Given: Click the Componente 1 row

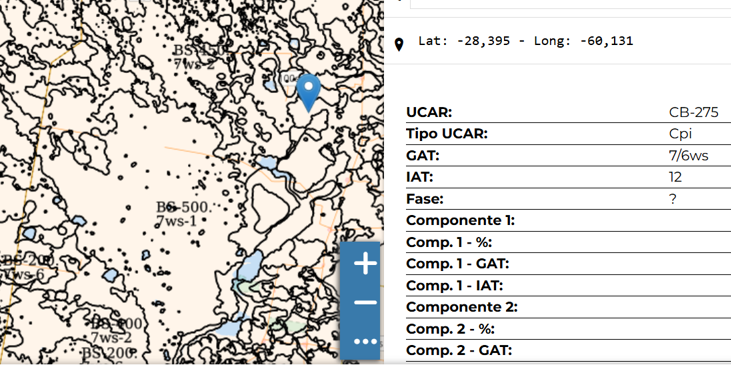Looking at the screenshot, I should [x=568, y=220].
